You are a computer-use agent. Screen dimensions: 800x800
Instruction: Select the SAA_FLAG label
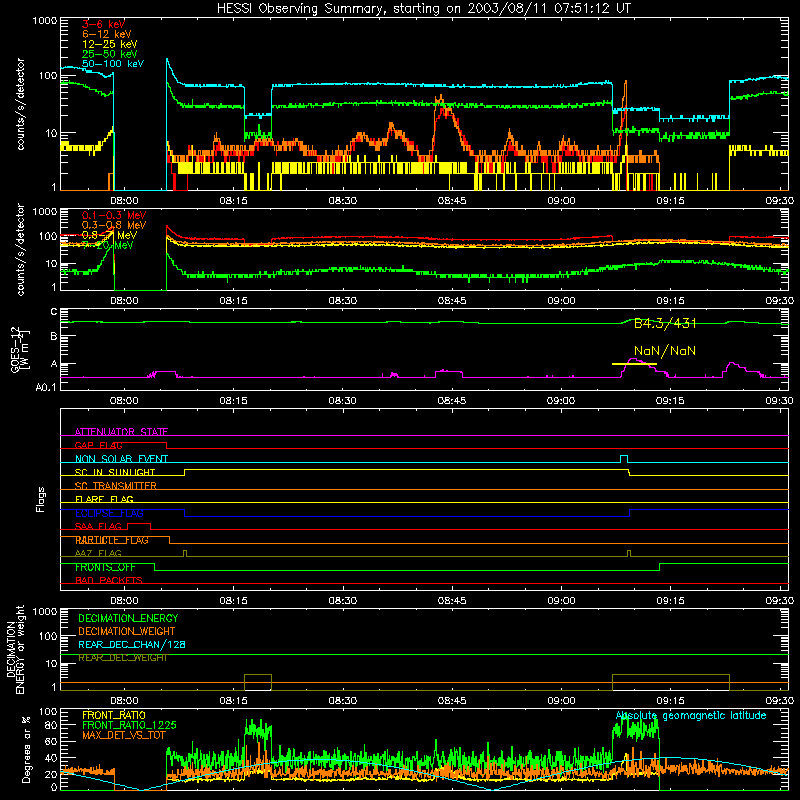98,526
